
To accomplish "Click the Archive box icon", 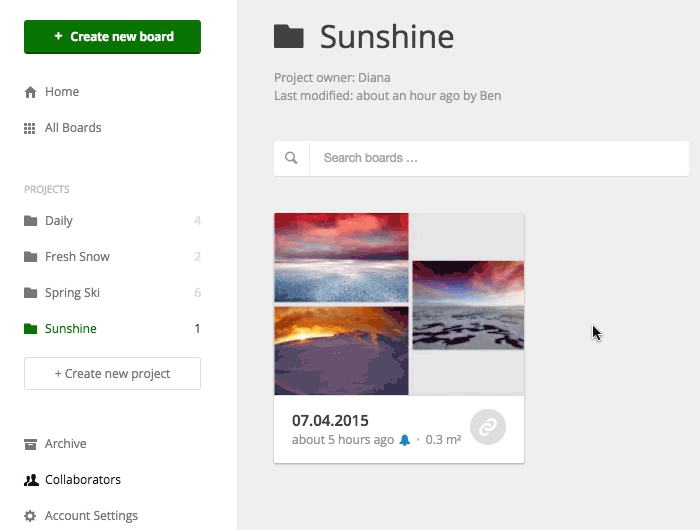I will (x=30, y=444).
